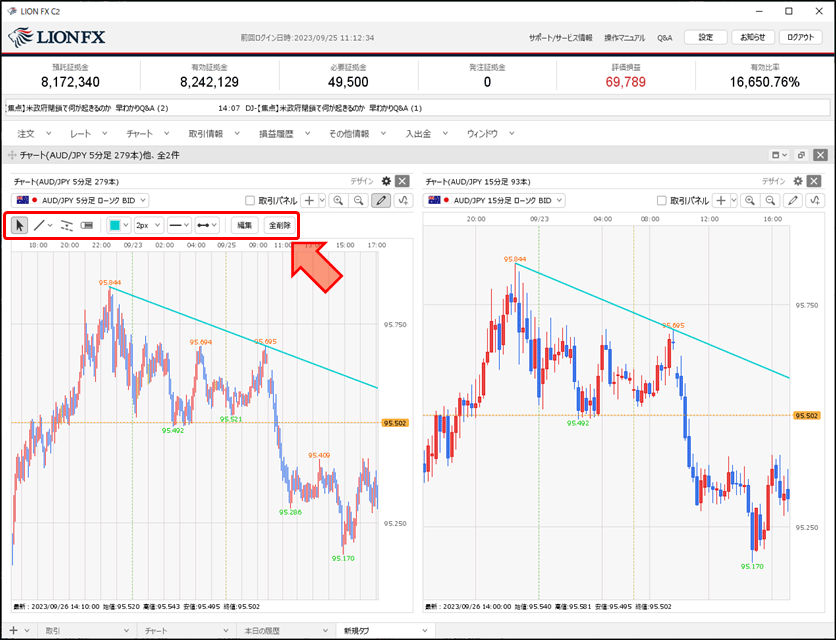The height and width of the screenshot is (640, 836).
Task: Click the LIONFX logo
Action: (57, 37)
